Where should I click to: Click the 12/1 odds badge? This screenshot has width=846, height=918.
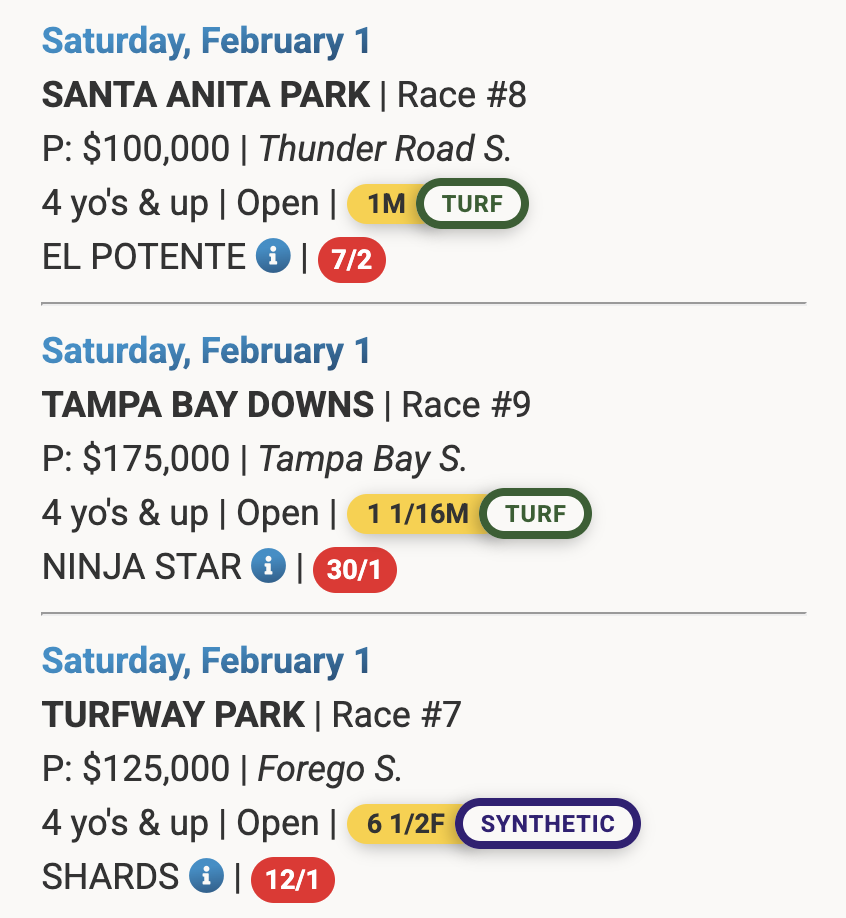(293, 881)
